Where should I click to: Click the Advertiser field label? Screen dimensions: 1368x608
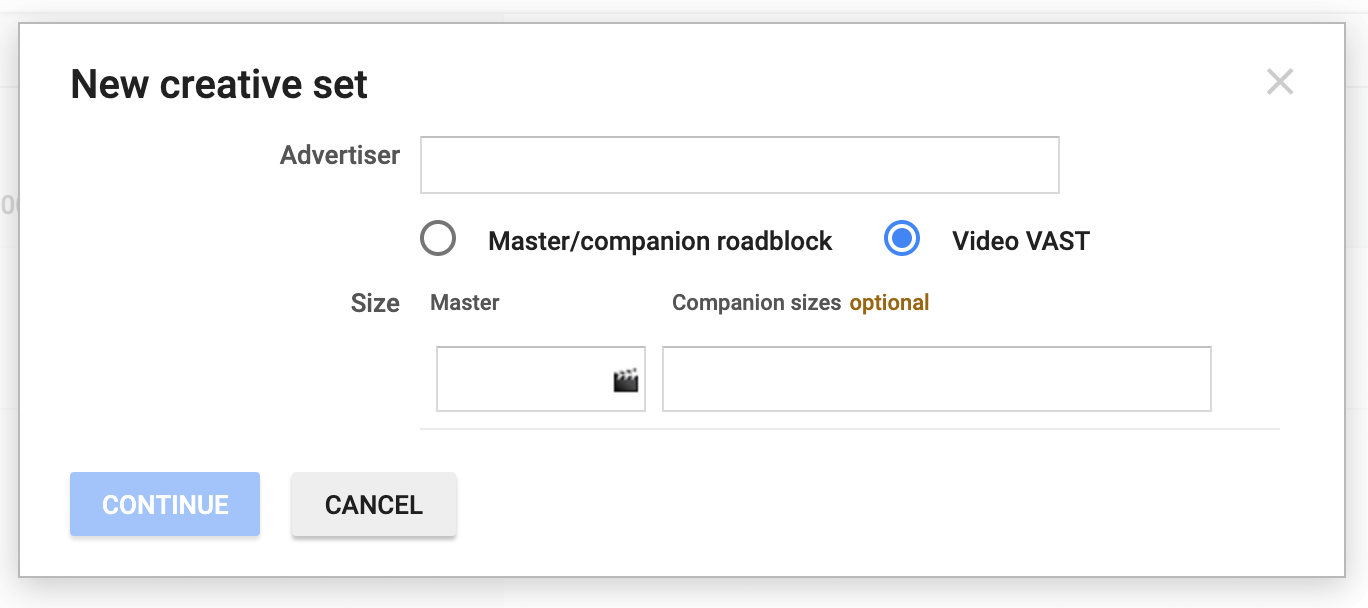339,155
